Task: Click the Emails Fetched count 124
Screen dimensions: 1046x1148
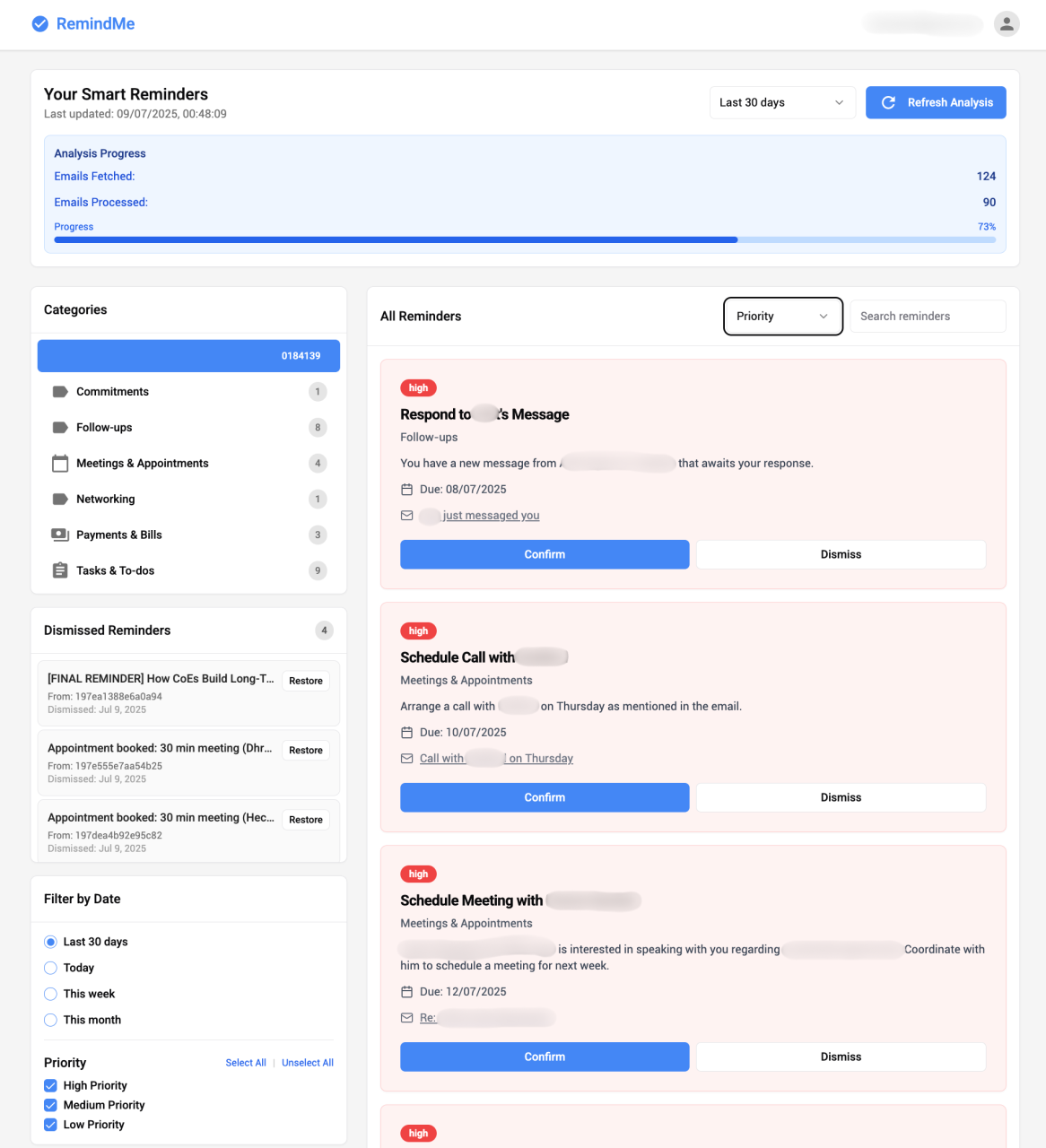Action: click(986, 177)
